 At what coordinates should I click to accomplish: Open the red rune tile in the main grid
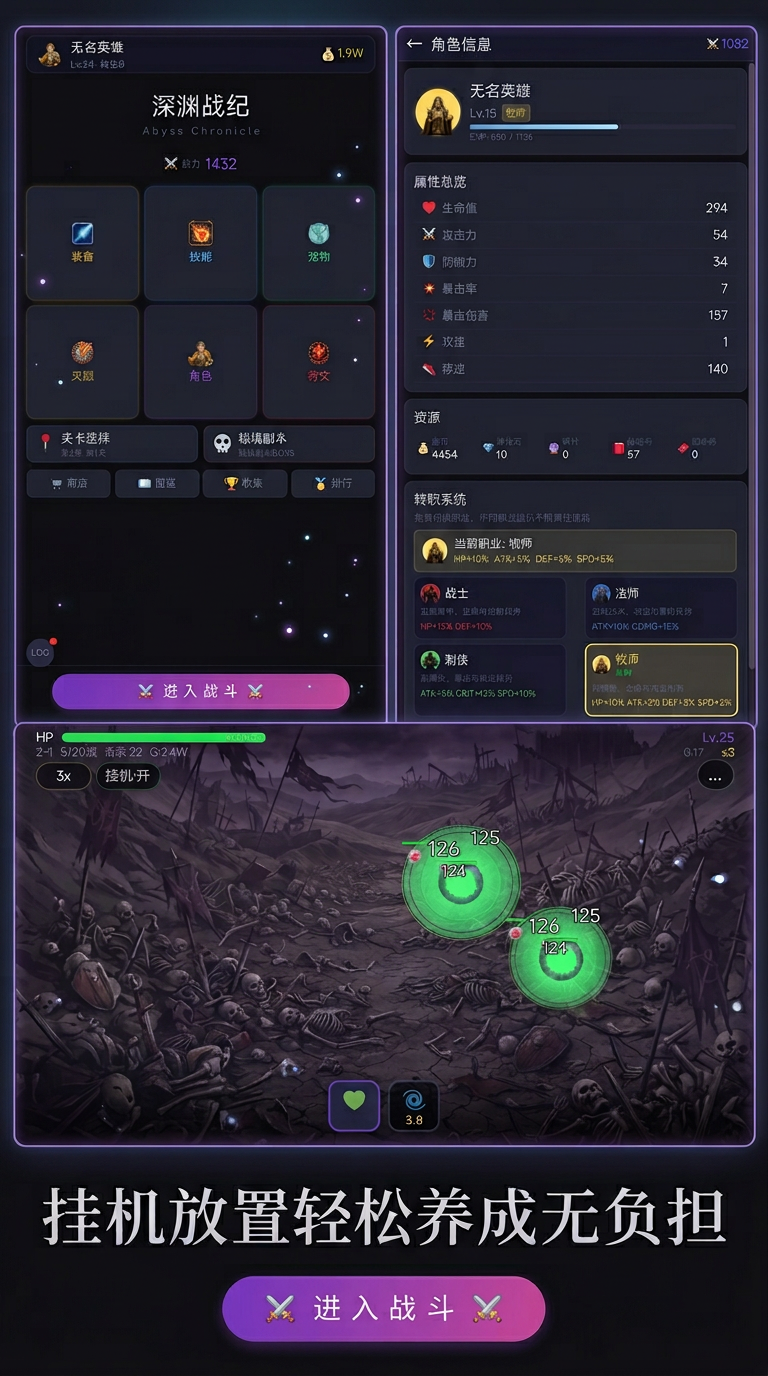tap(319, 362)
